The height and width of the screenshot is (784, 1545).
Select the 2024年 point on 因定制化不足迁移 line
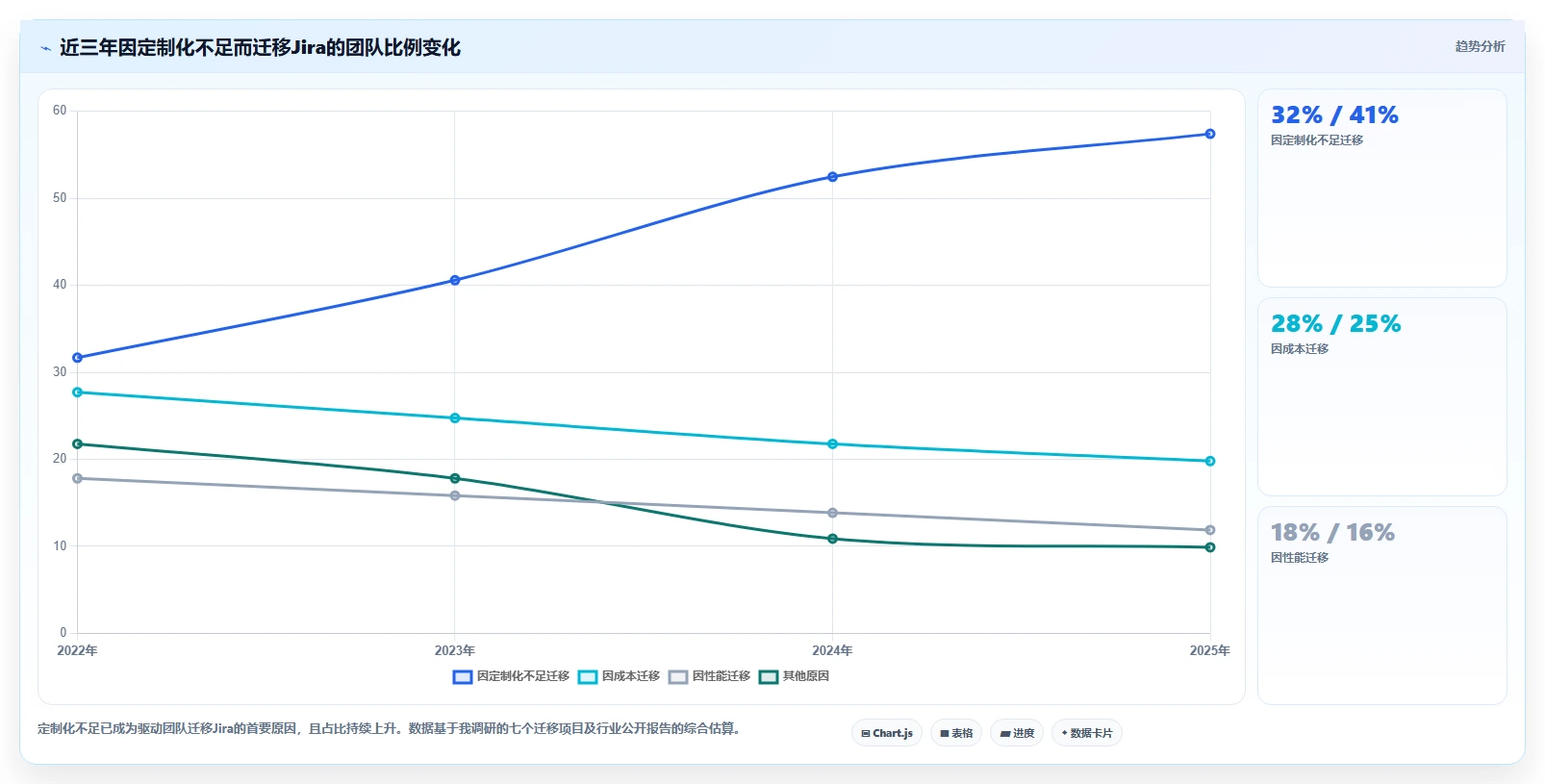[832, 177]
